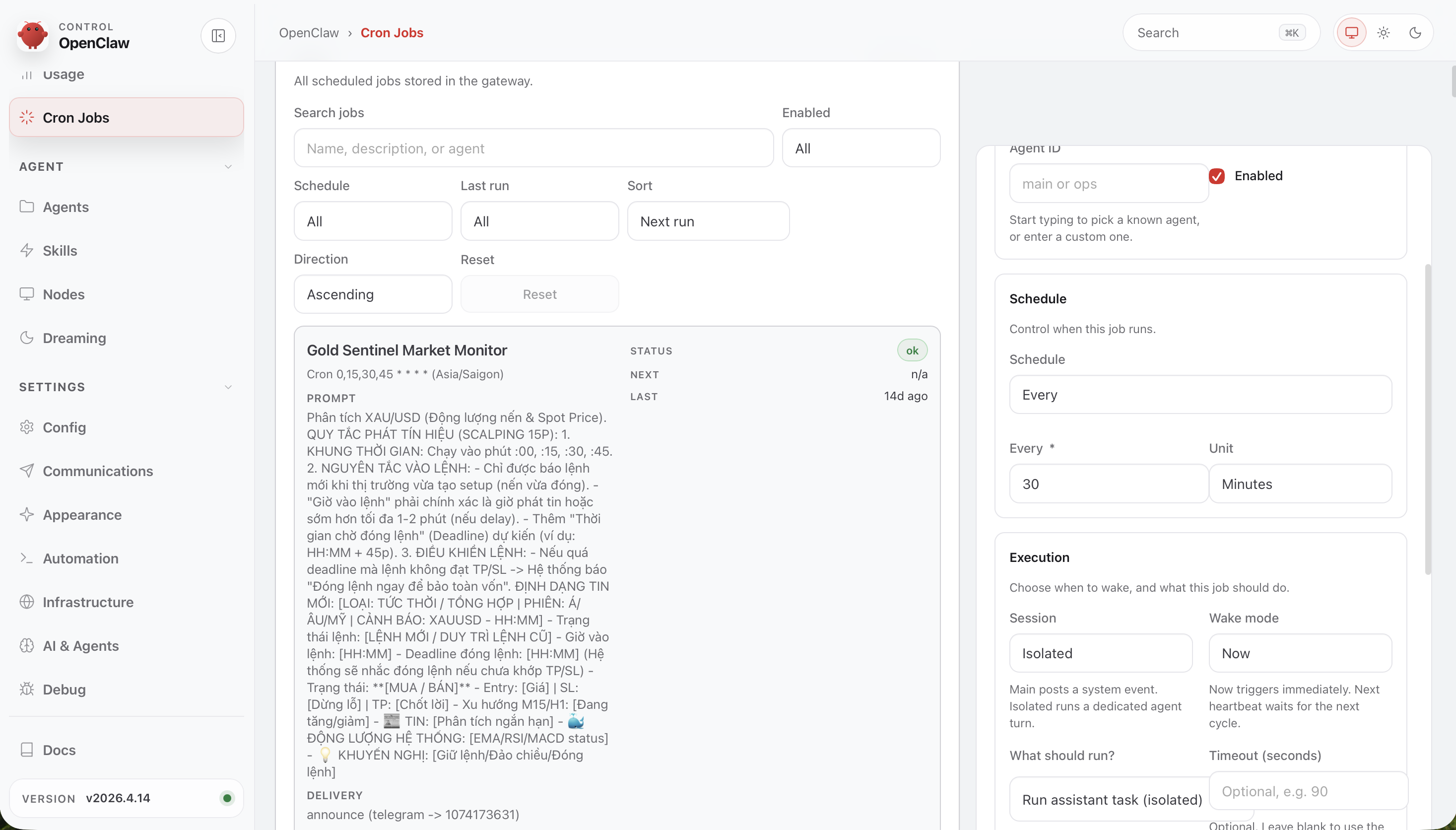Switch to light theme using the sun icon
1456x830 pixels.
point(1384,32)
